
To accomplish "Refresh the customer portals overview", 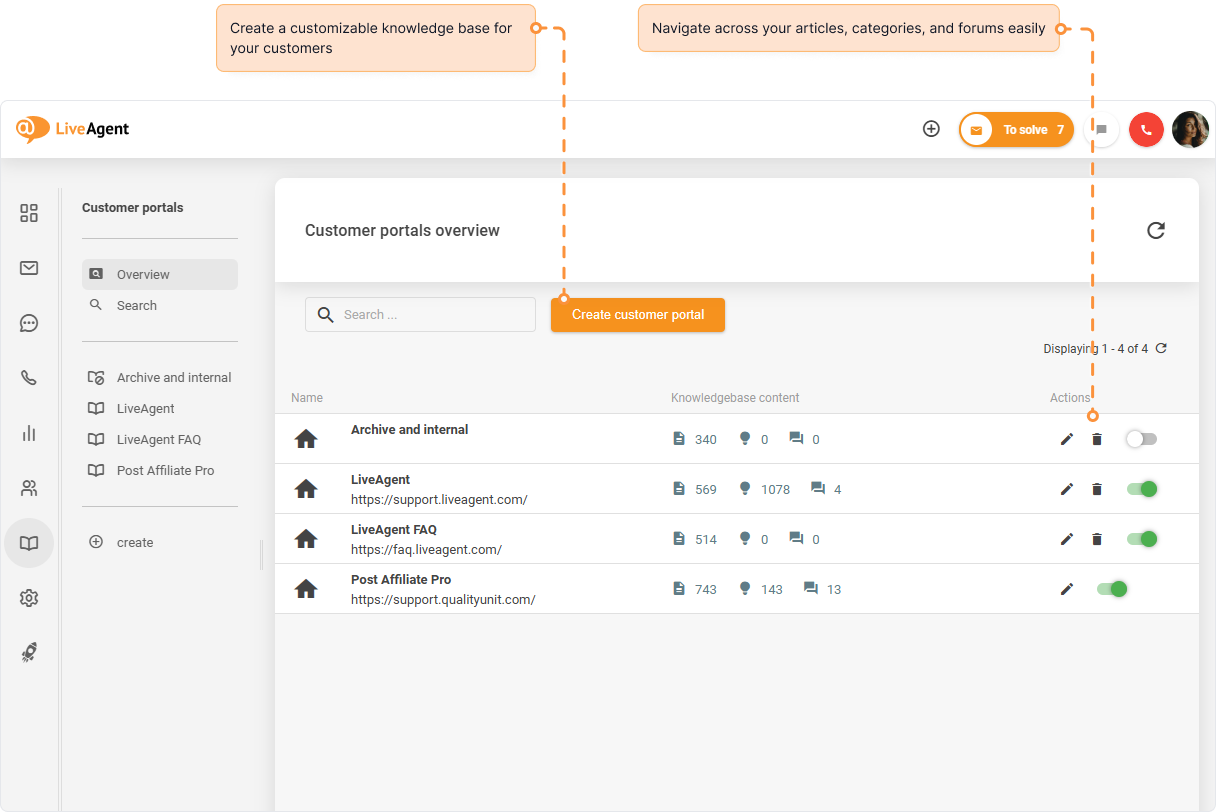I will tap(1155, 231).
